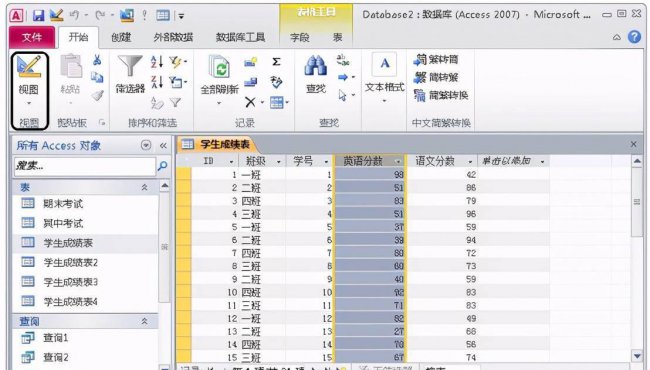The height and width of the screenshot is (370, 650).
Task: Open the File (文件) tab
Action: [x=32, y=37]
